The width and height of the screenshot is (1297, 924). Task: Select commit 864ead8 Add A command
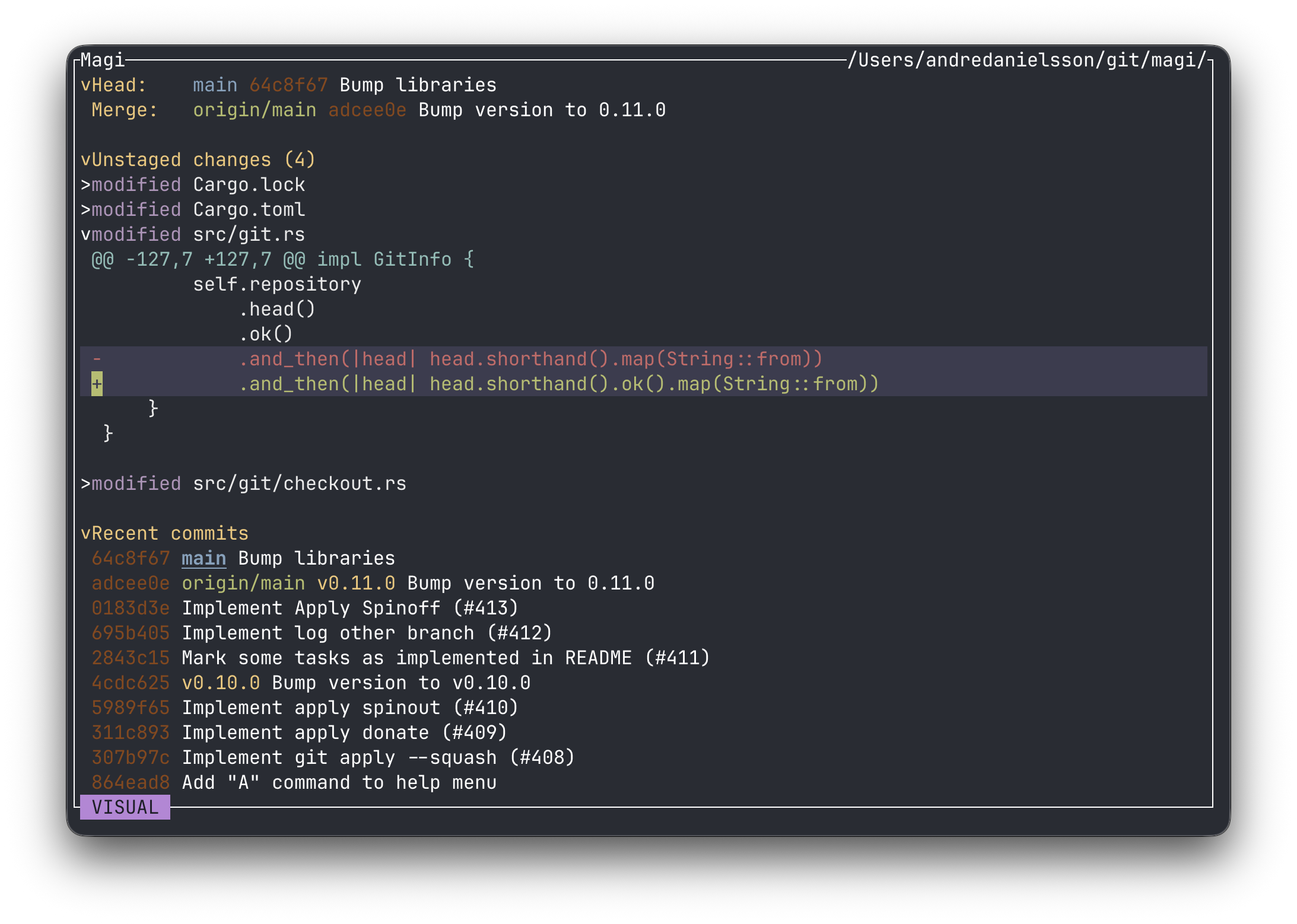(294, 783)
